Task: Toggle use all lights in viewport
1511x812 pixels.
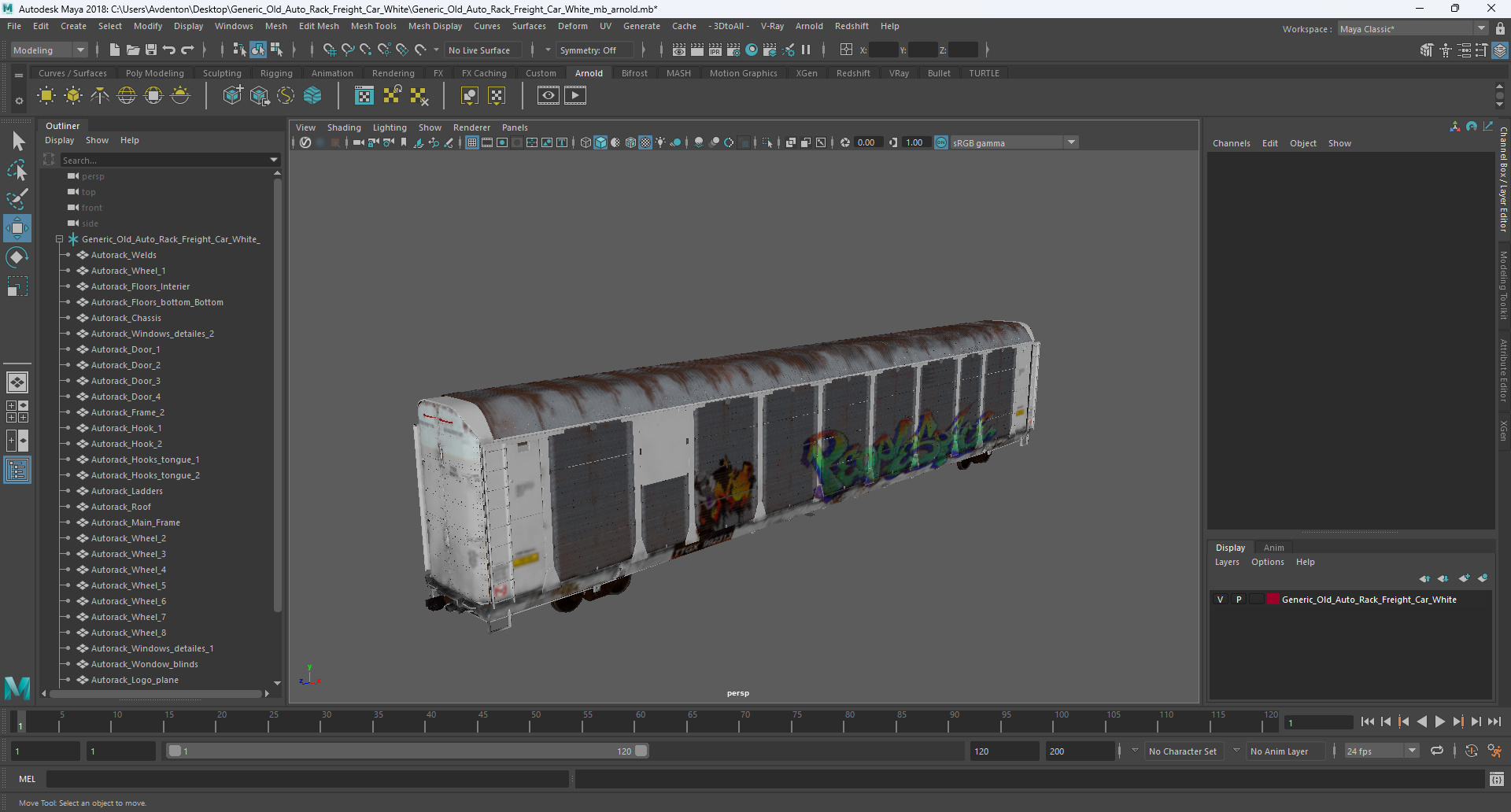Action: [x=660, y=142]
